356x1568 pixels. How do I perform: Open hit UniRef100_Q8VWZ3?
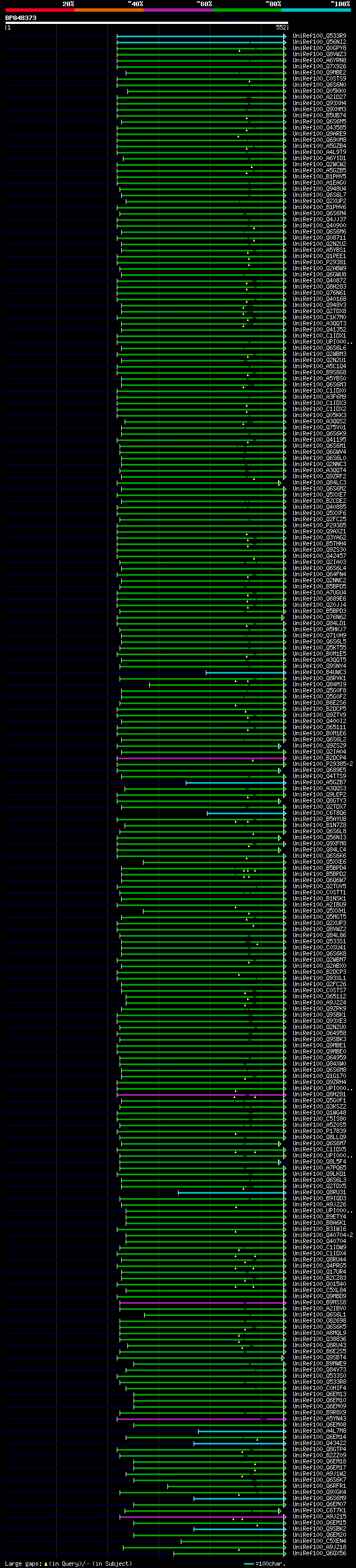[319, 54]
